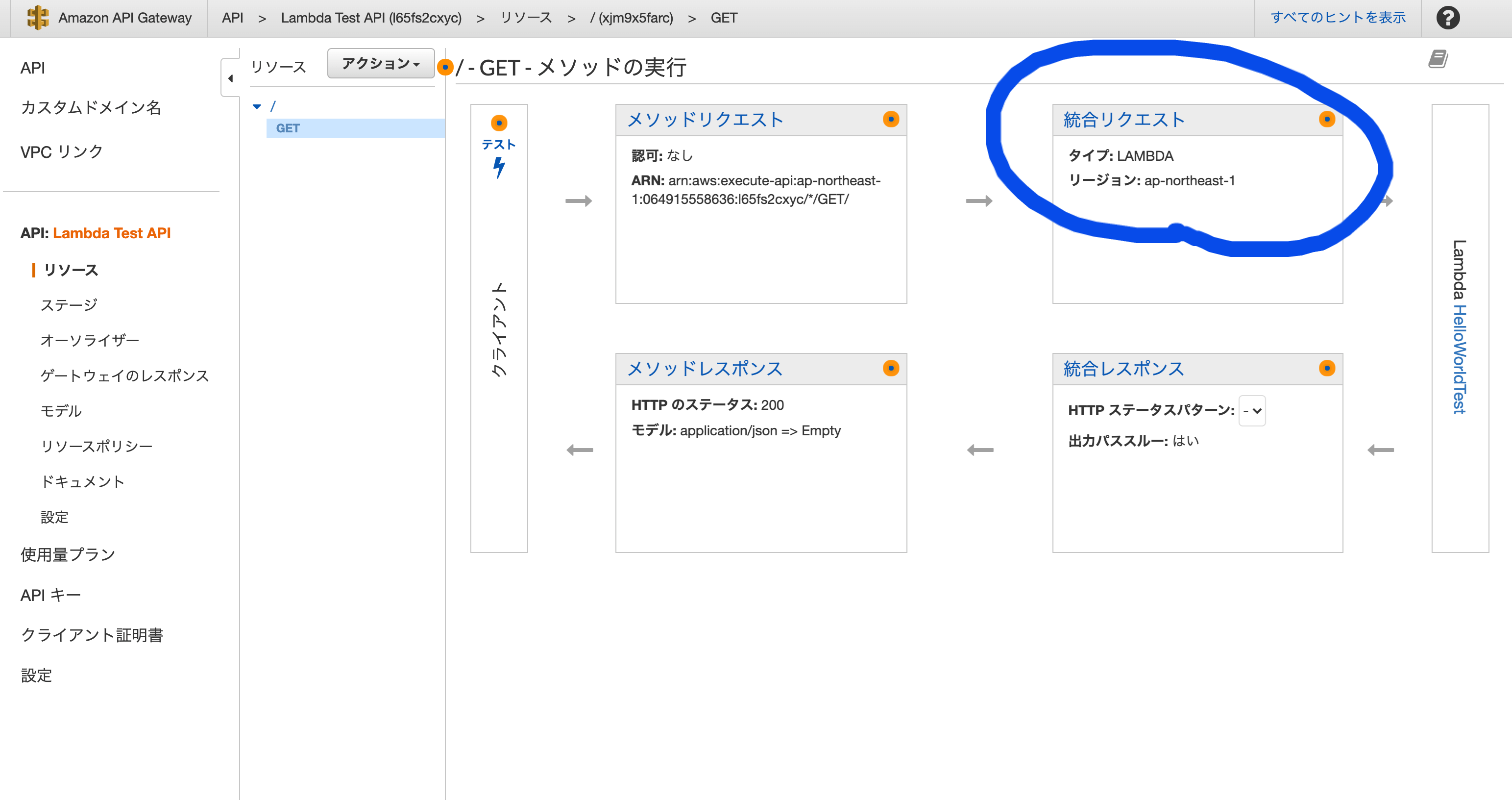The width and height of the screenshot is (1512, 800).
Task: Collapse the root / resource tree node
Action: point(257,106)
